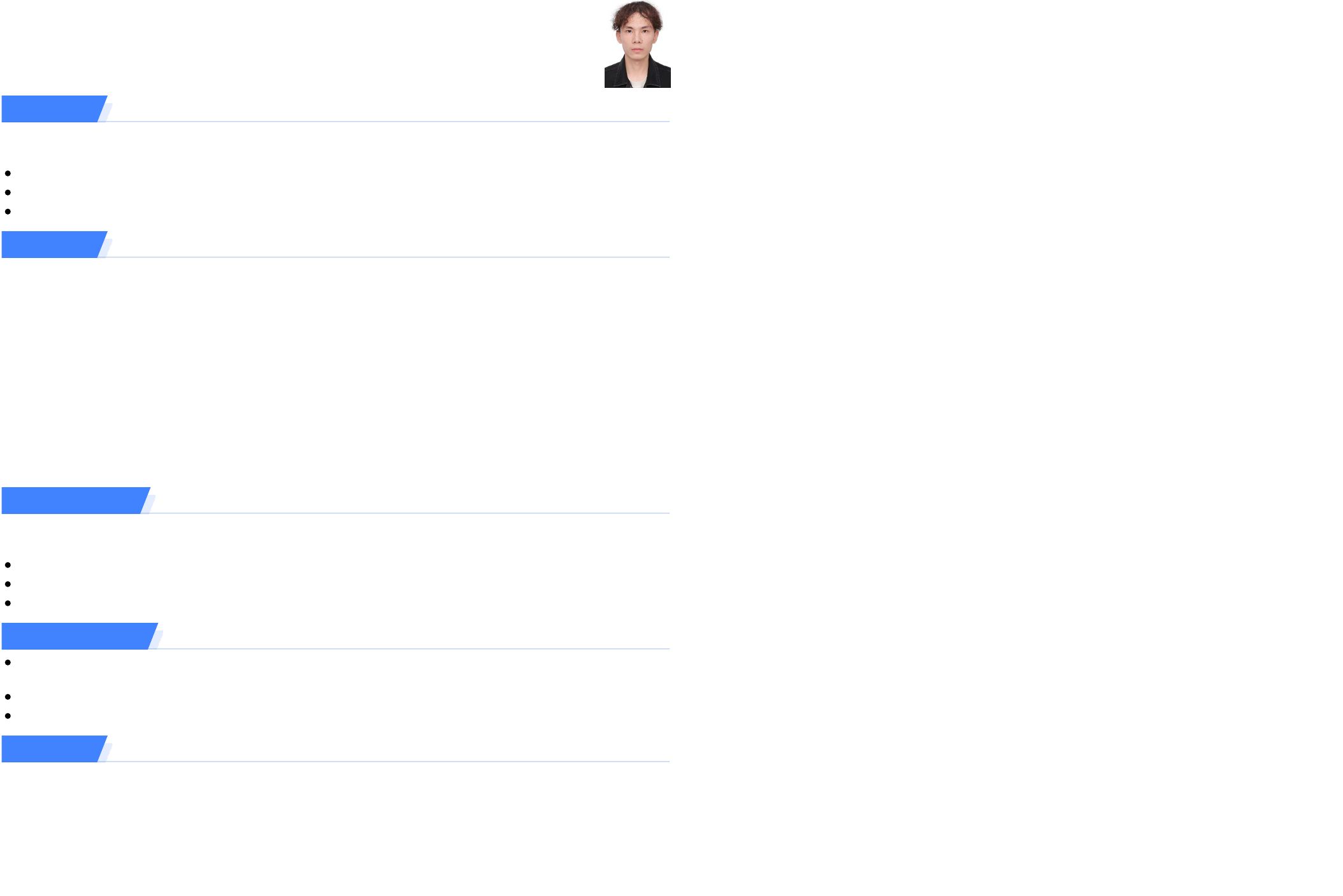Viewport: 1343px width, 896px height.
Task: Click first bullet under the fourth blue banner
Action: point(8,663)
